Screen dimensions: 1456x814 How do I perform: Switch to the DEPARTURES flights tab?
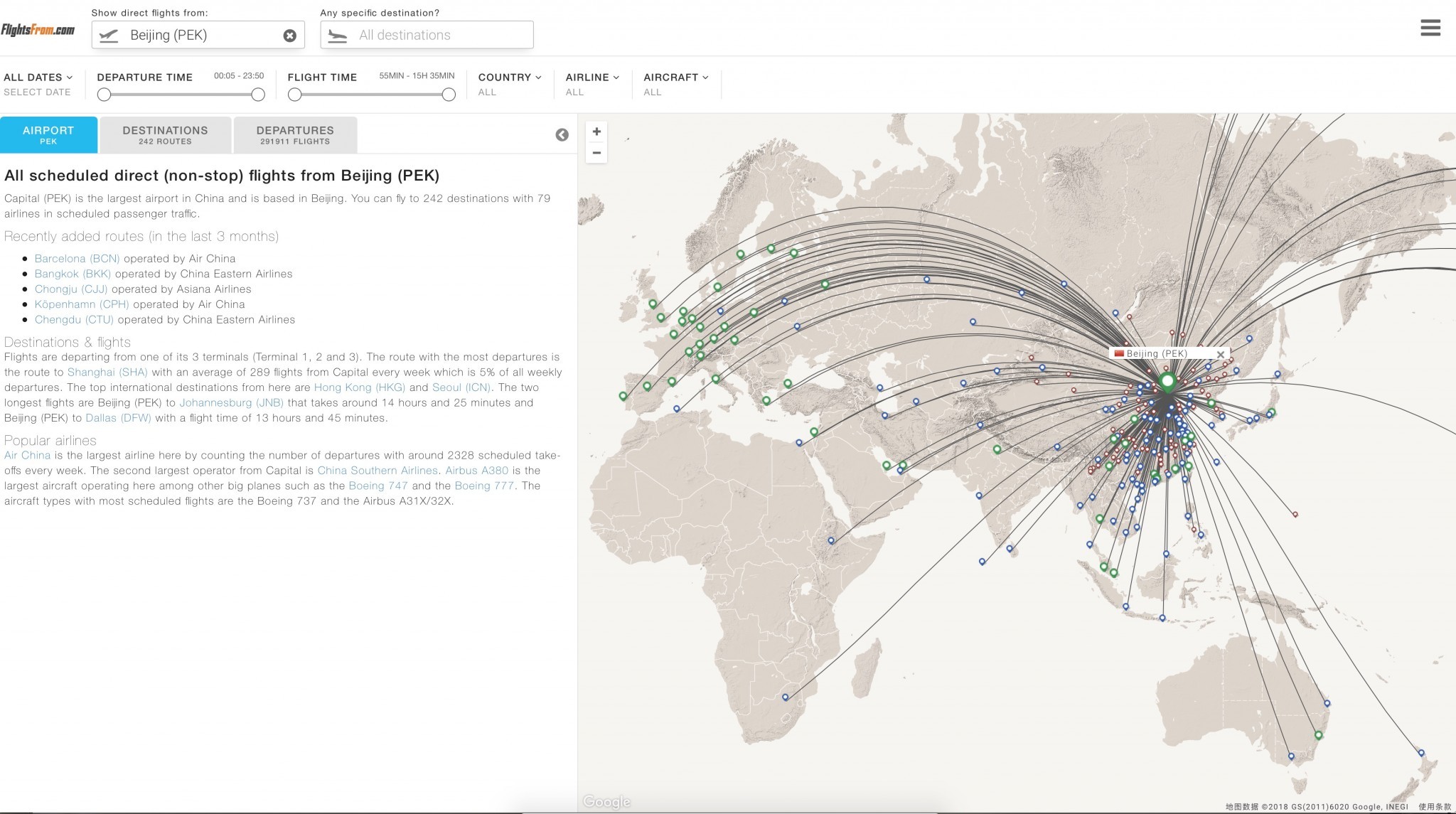295,134
